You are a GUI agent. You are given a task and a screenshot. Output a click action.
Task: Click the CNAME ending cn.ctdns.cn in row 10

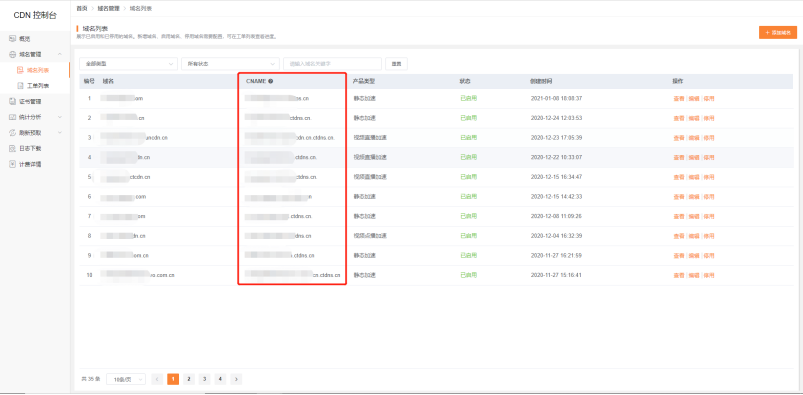tap(293, 275)
